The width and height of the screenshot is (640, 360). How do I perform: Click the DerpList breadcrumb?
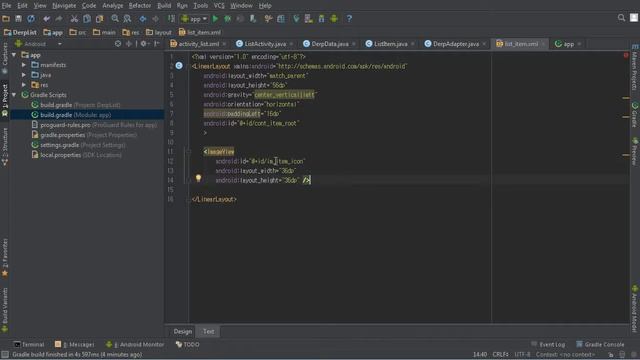20,32
